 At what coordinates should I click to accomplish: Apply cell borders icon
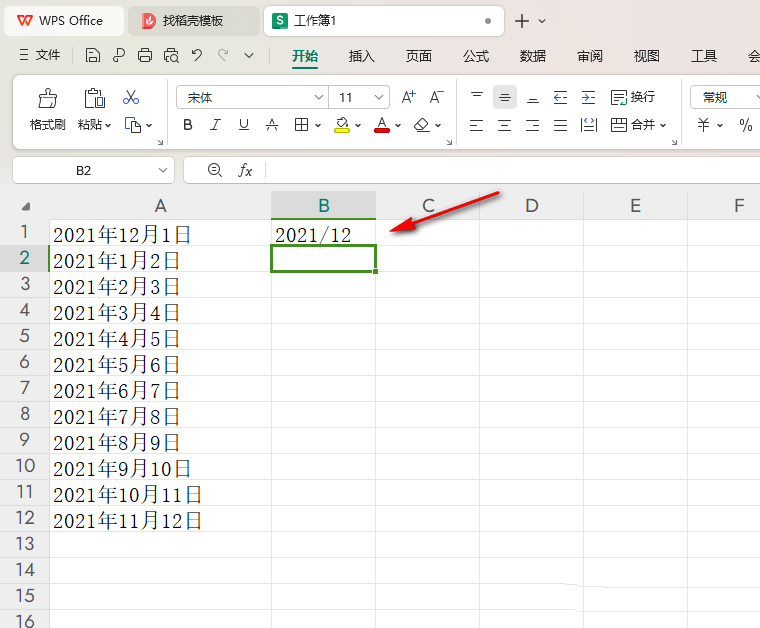(x=301, y=125)
